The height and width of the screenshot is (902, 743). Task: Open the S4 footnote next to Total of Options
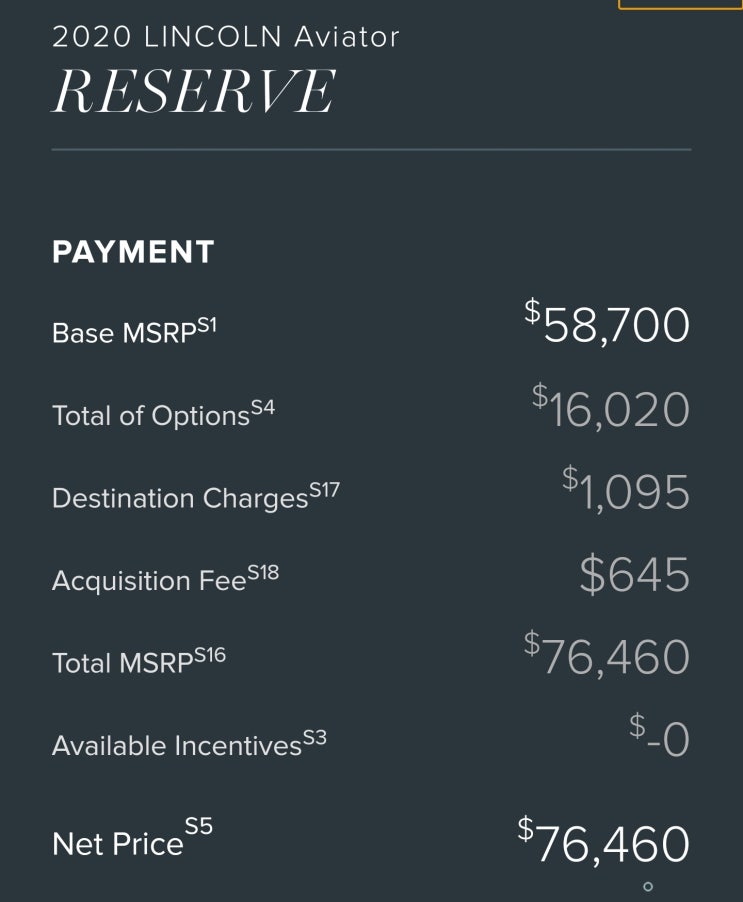pos(263,408)
